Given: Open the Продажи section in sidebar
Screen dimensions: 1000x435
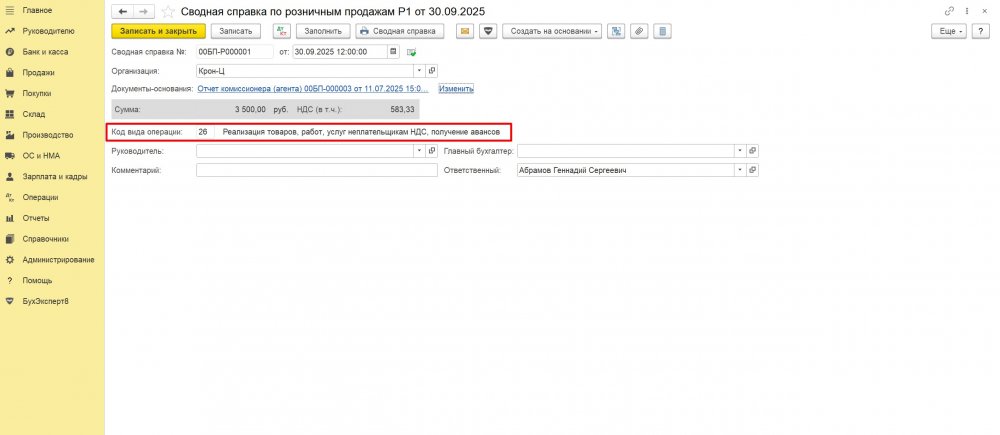Looking at the screenshot, I should 38,72.
